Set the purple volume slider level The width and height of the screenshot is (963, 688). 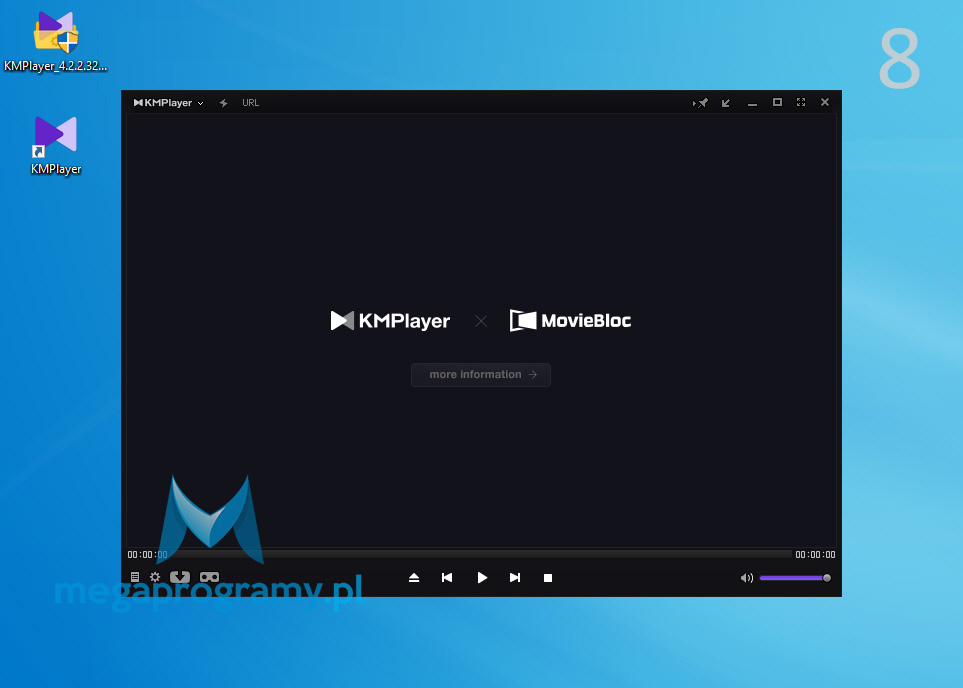click(795, 578)
